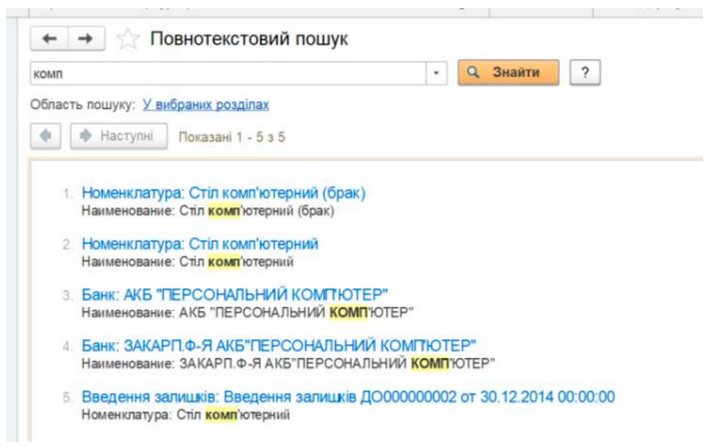
Task: Click the forward navigation arrow
Action: (87, 39)
